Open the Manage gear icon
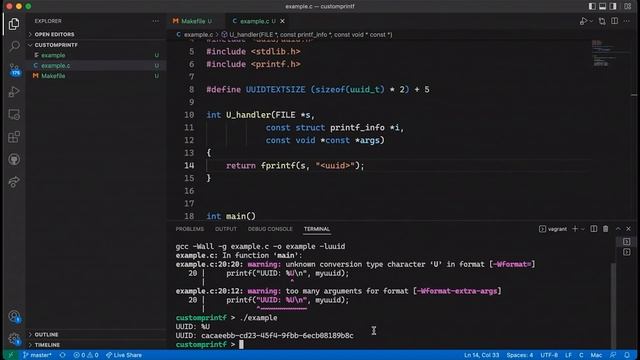This screenshot has height=360, width=640. coord(14,338)
